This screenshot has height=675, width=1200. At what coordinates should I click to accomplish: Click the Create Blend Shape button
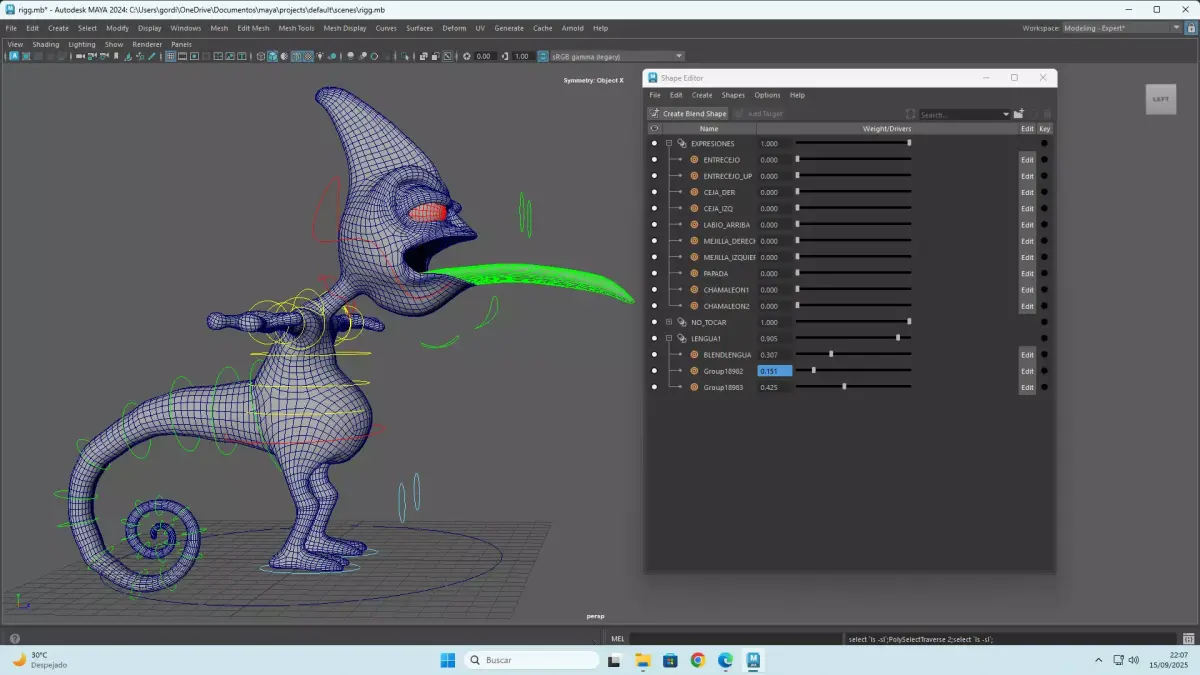(688, 114)
